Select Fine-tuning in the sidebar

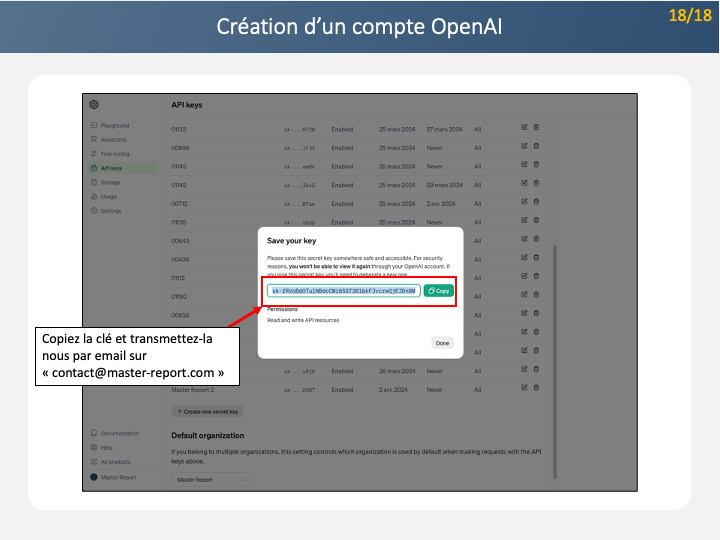tap(114, 154)
